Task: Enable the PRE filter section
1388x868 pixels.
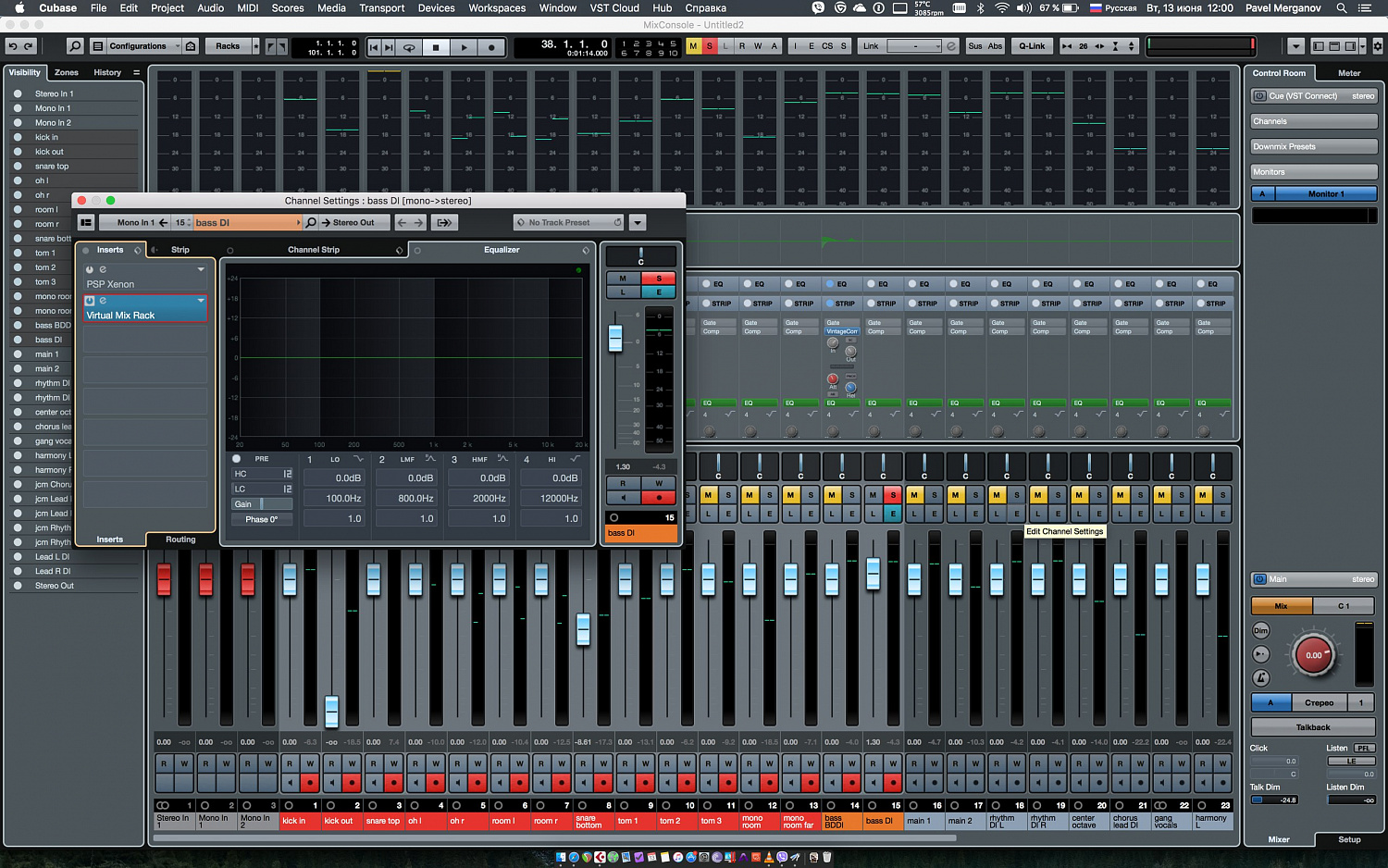Action: 236,459
